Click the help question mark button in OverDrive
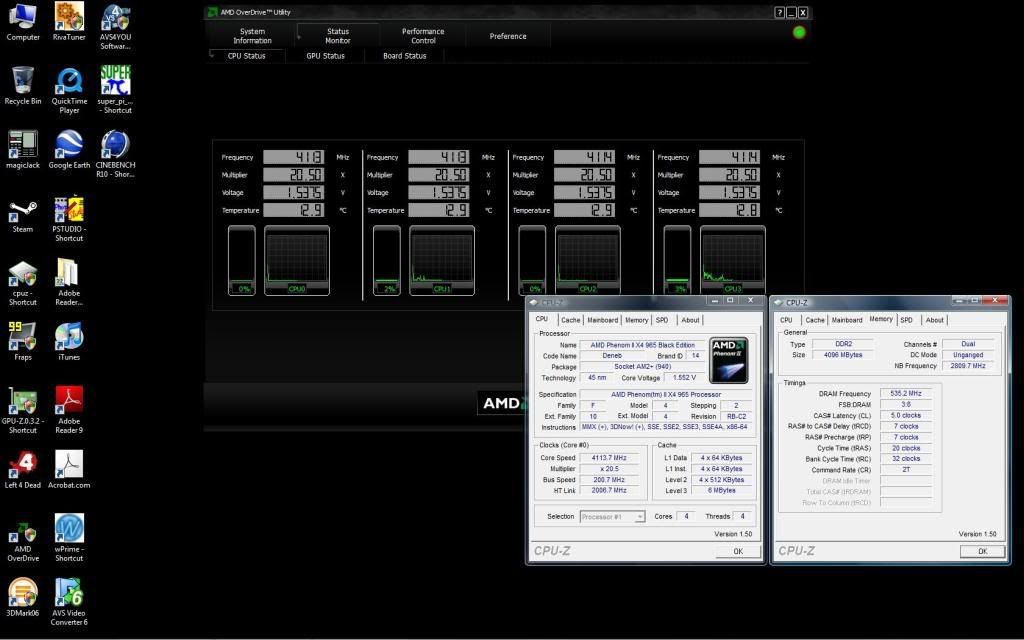1024x640 pixels. (x=779, y=12)
